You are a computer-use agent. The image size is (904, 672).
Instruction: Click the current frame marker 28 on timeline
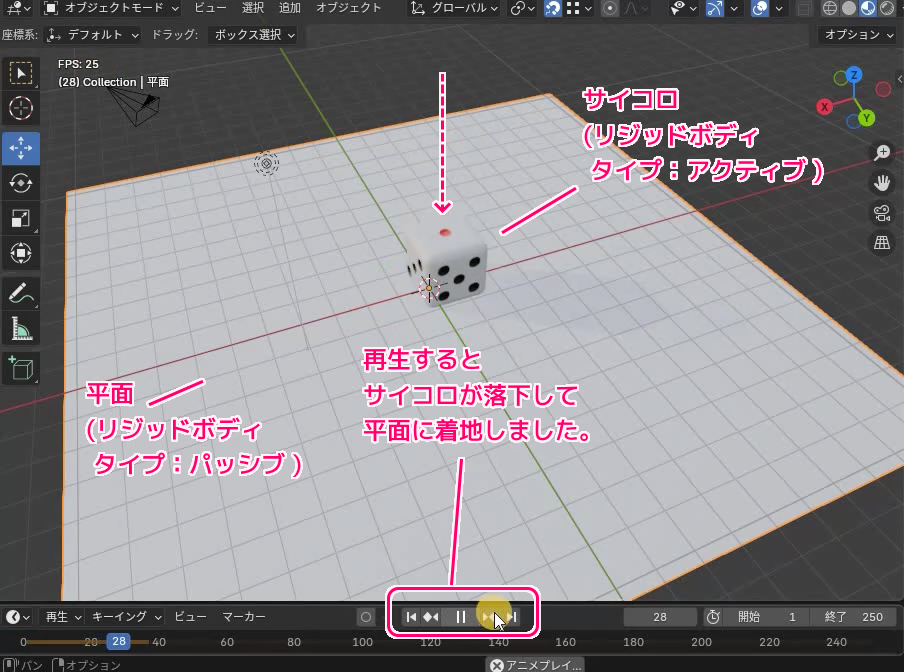coord(119,642)
